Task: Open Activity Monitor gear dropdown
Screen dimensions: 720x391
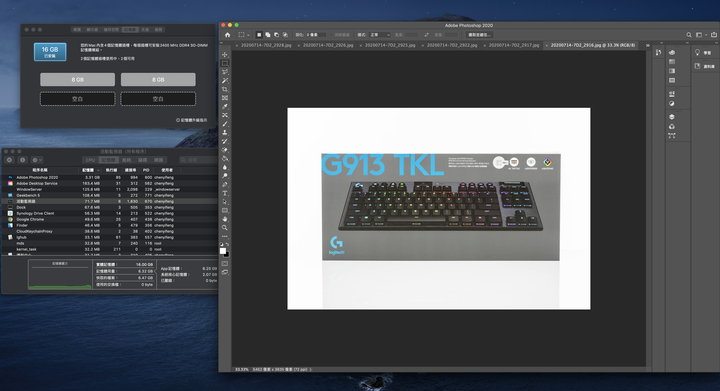Action: pyautogui.click(x=37, y=160)
